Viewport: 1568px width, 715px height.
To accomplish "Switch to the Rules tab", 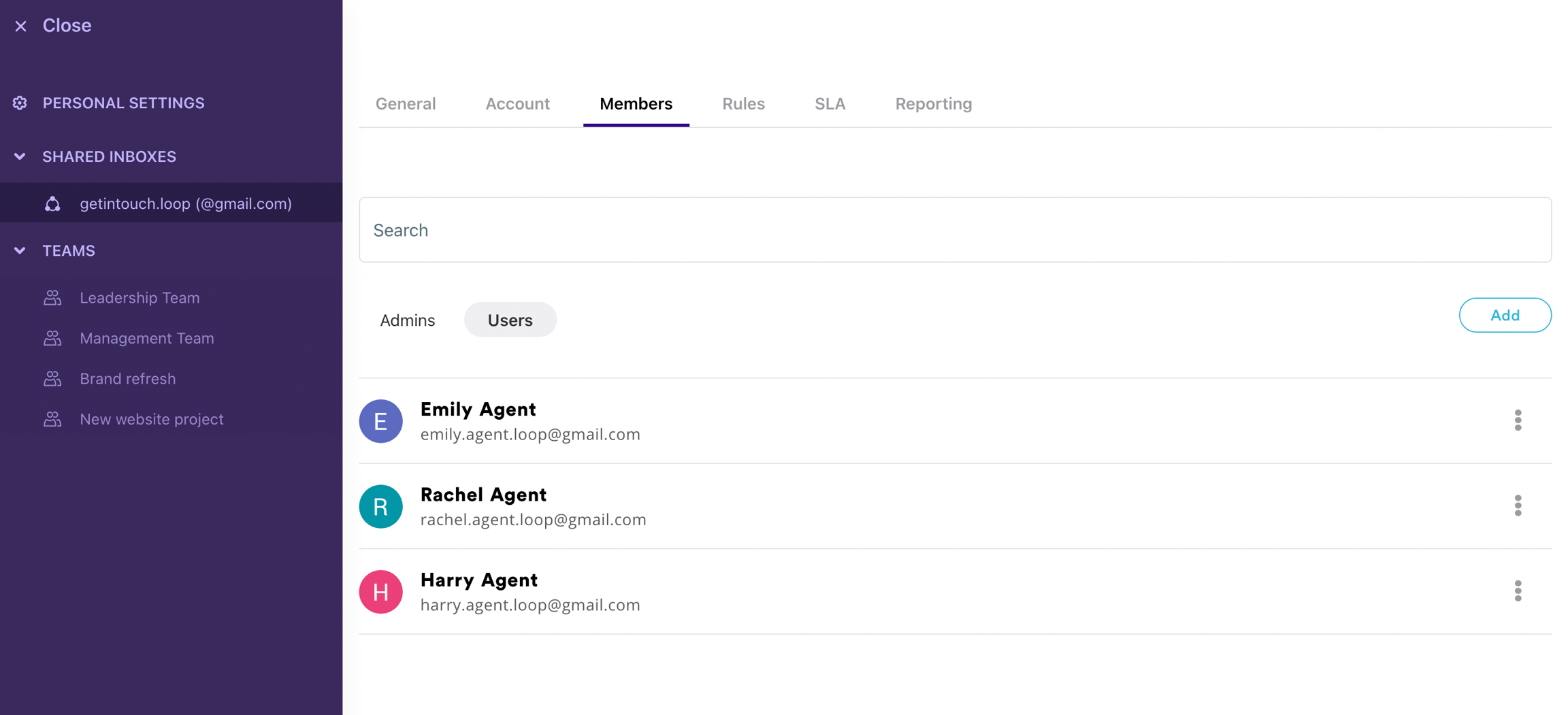I will click(x=743, y=103).
